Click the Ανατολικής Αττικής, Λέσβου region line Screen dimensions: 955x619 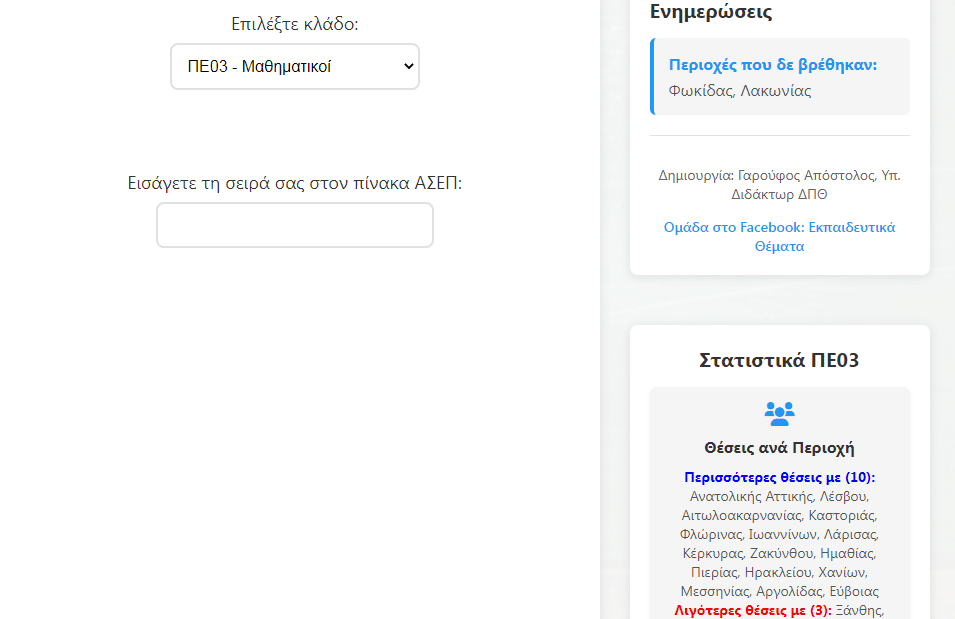pyautogui.click(x=779, y=496)
